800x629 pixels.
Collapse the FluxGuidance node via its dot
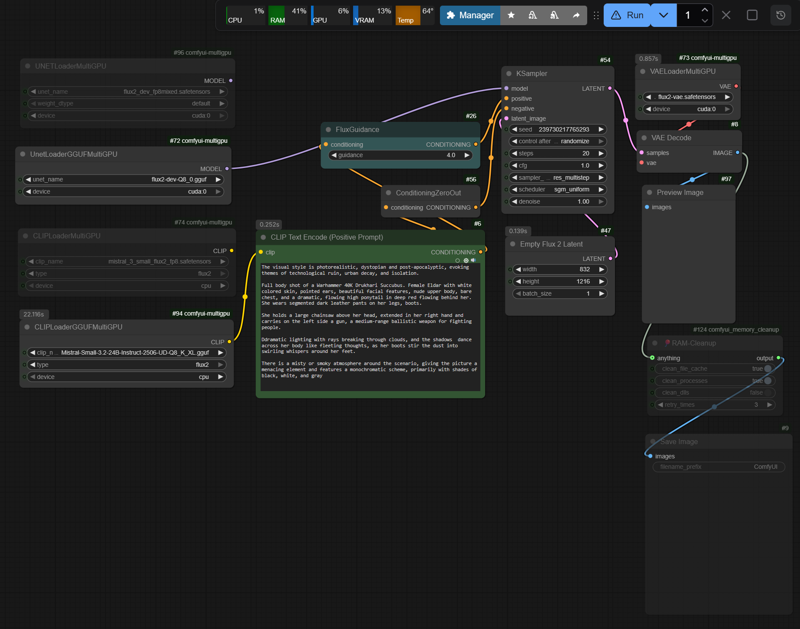pyautogui.click(x=328, y=130)
